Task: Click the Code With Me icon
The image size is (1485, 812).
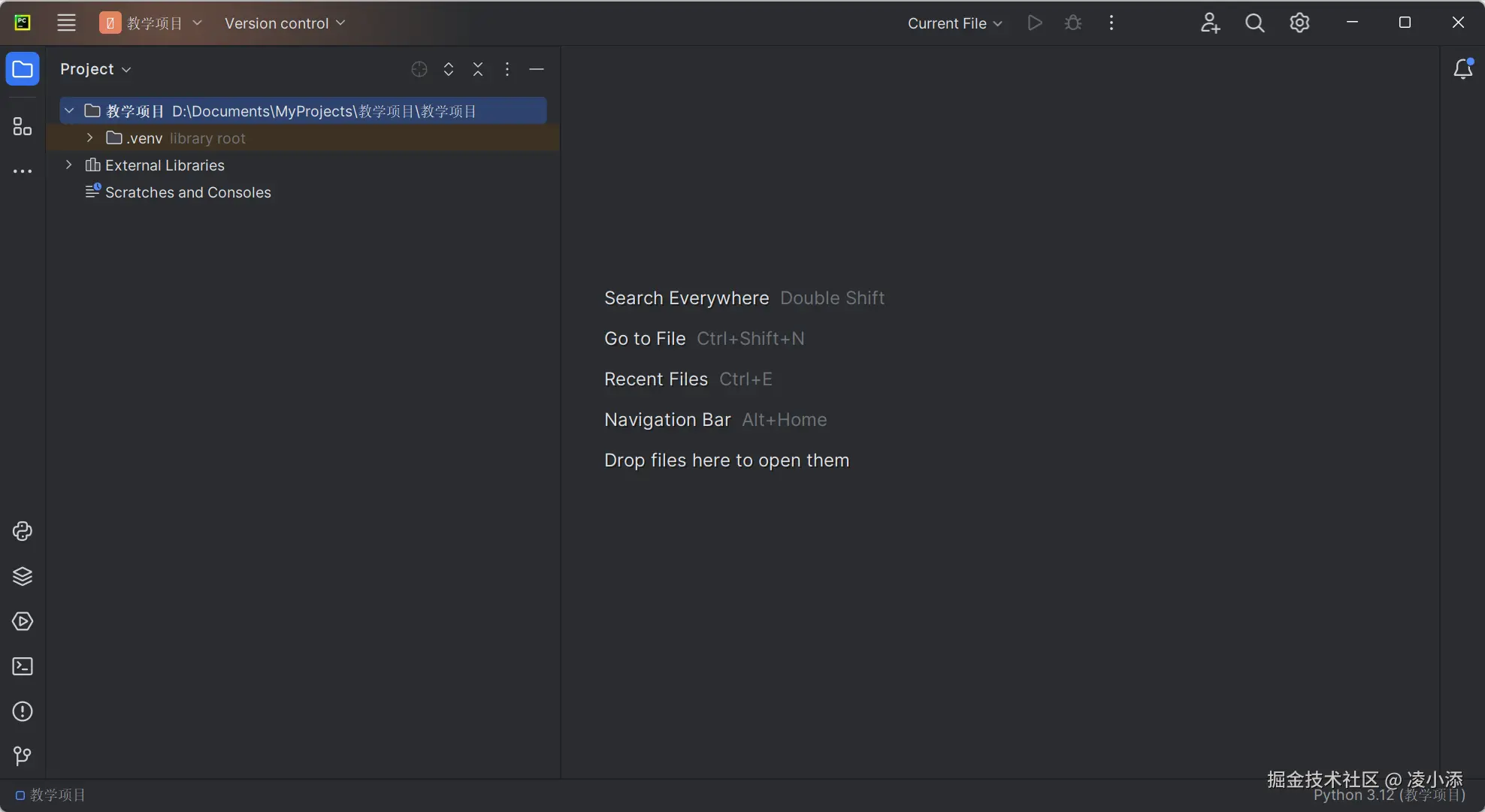Action: 1209,23
